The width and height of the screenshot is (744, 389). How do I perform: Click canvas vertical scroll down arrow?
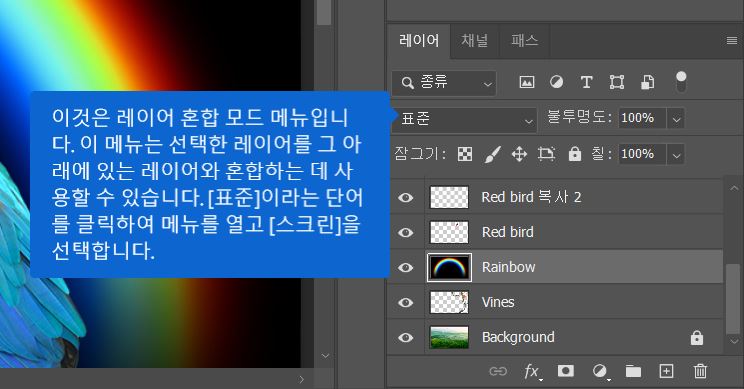[x=325, y=355]
